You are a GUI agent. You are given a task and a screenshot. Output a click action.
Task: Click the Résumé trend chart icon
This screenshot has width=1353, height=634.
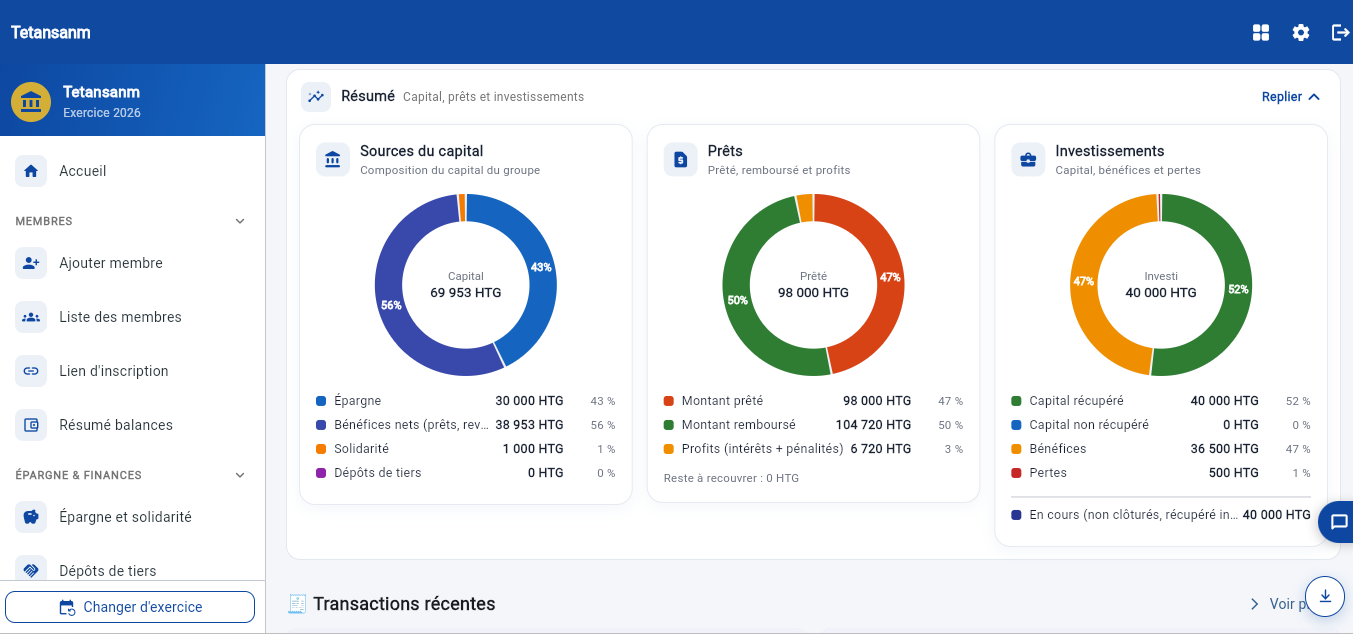(316, 97)
